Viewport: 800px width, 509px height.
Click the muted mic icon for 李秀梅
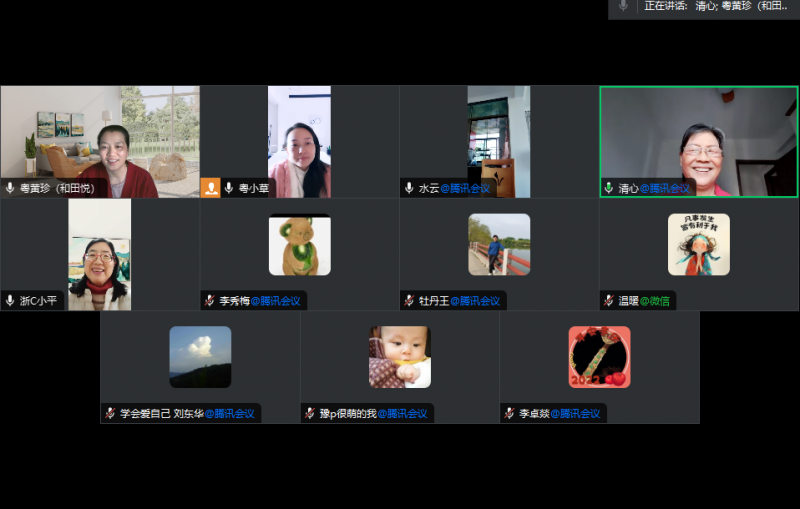point(209,301)
